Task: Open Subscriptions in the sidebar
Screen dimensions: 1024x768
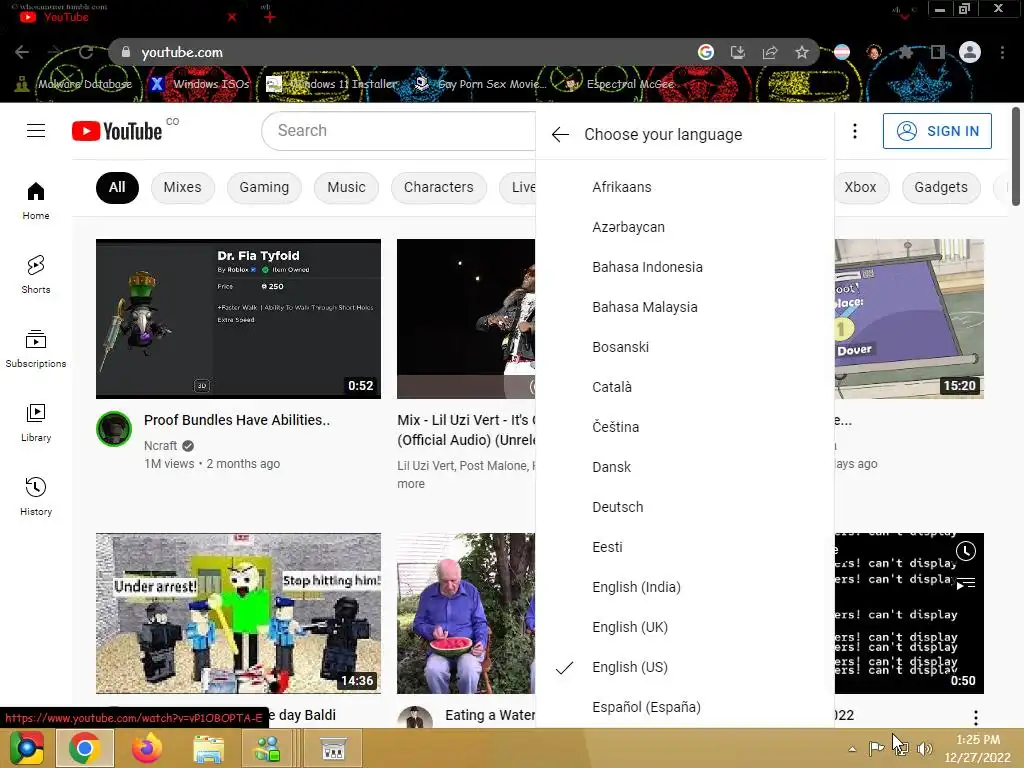Action: pos(36,349)
